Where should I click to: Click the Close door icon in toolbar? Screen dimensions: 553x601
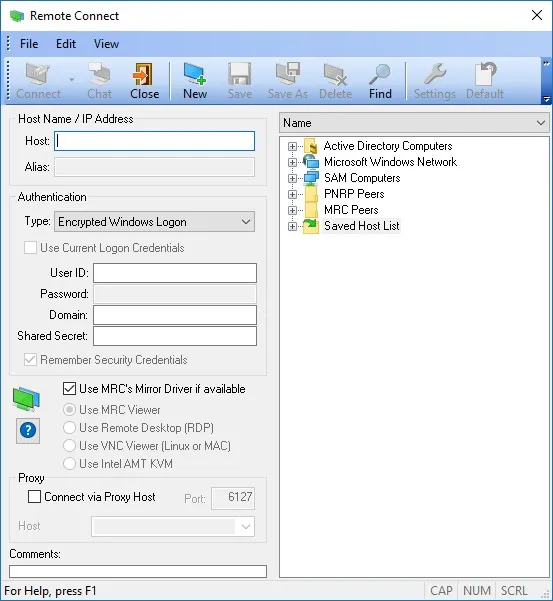[x=143, y=74]
